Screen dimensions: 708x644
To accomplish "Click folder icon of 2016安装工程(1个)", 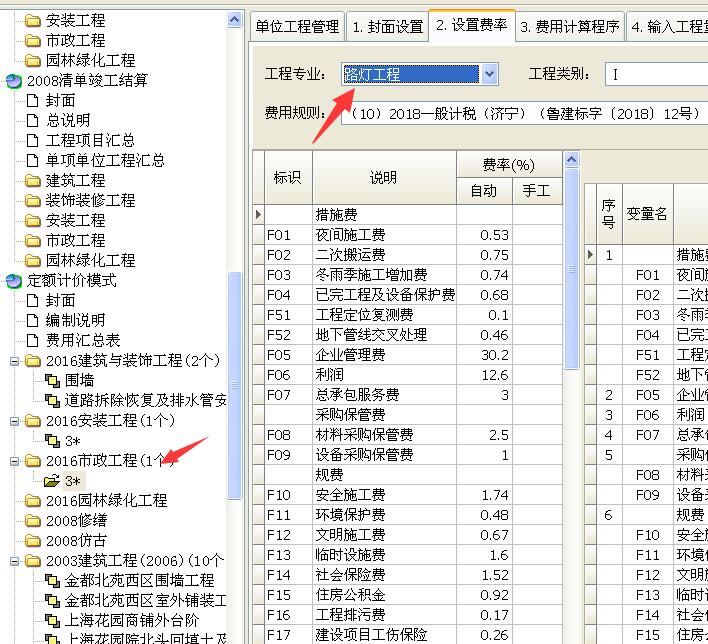I will click(33, 421).
